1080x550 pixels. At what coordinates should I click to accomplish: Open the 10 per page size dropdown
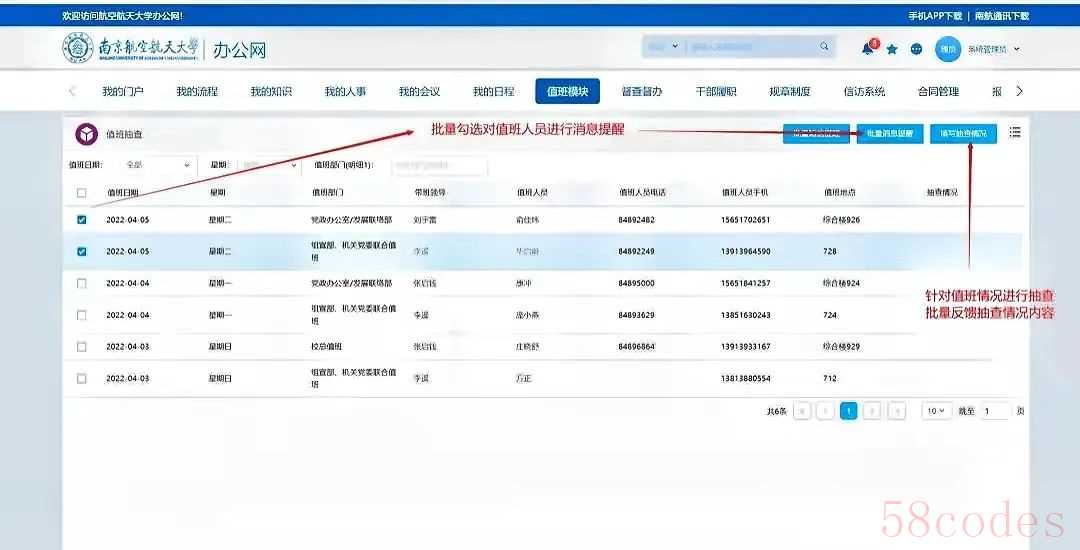coord(937,411)
